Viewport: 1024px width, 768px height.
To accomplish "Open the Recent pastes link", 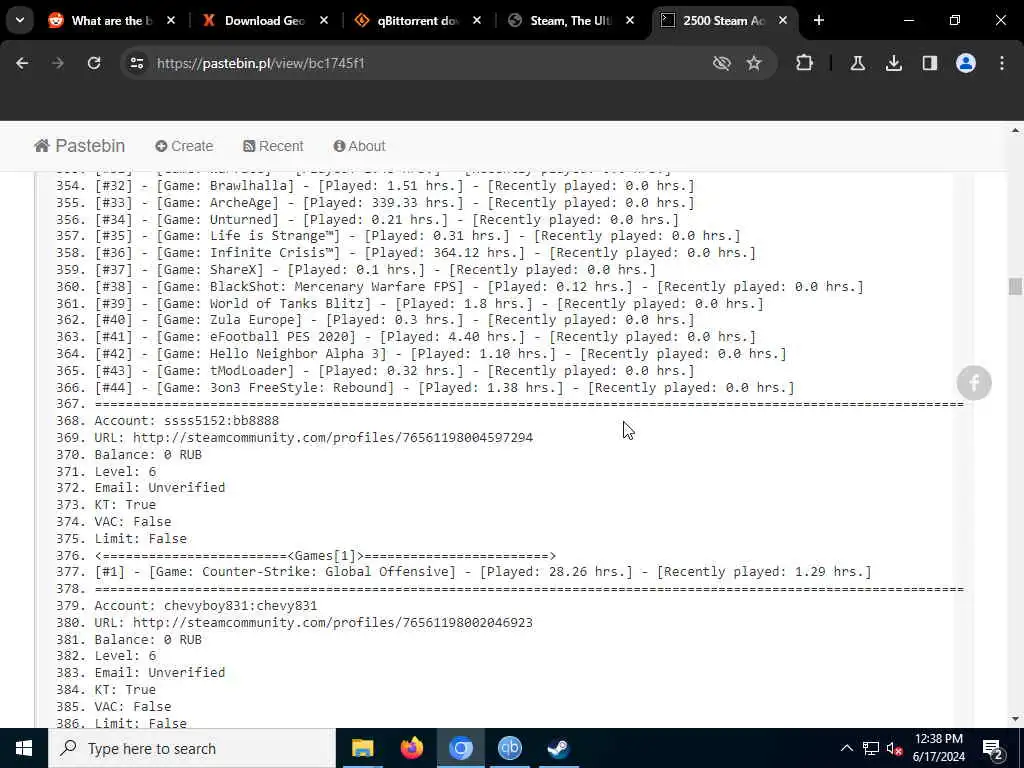I will pos(273,146).
